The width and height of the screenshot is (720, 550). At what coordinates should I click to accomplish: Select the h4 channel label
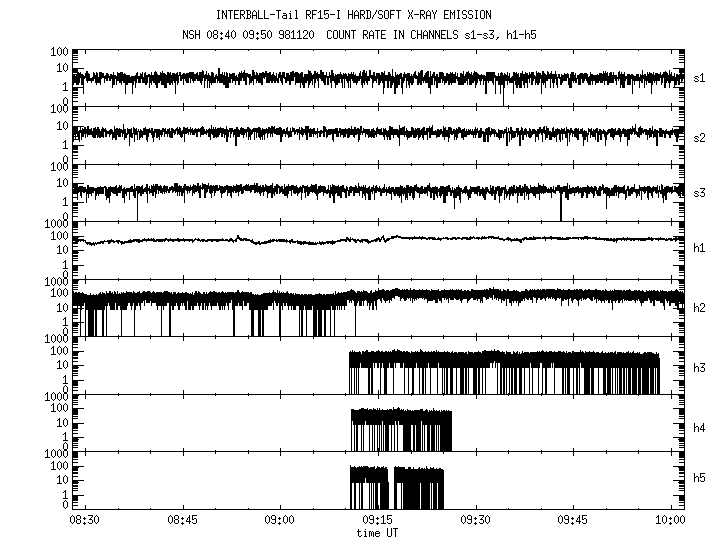[699, 428]
